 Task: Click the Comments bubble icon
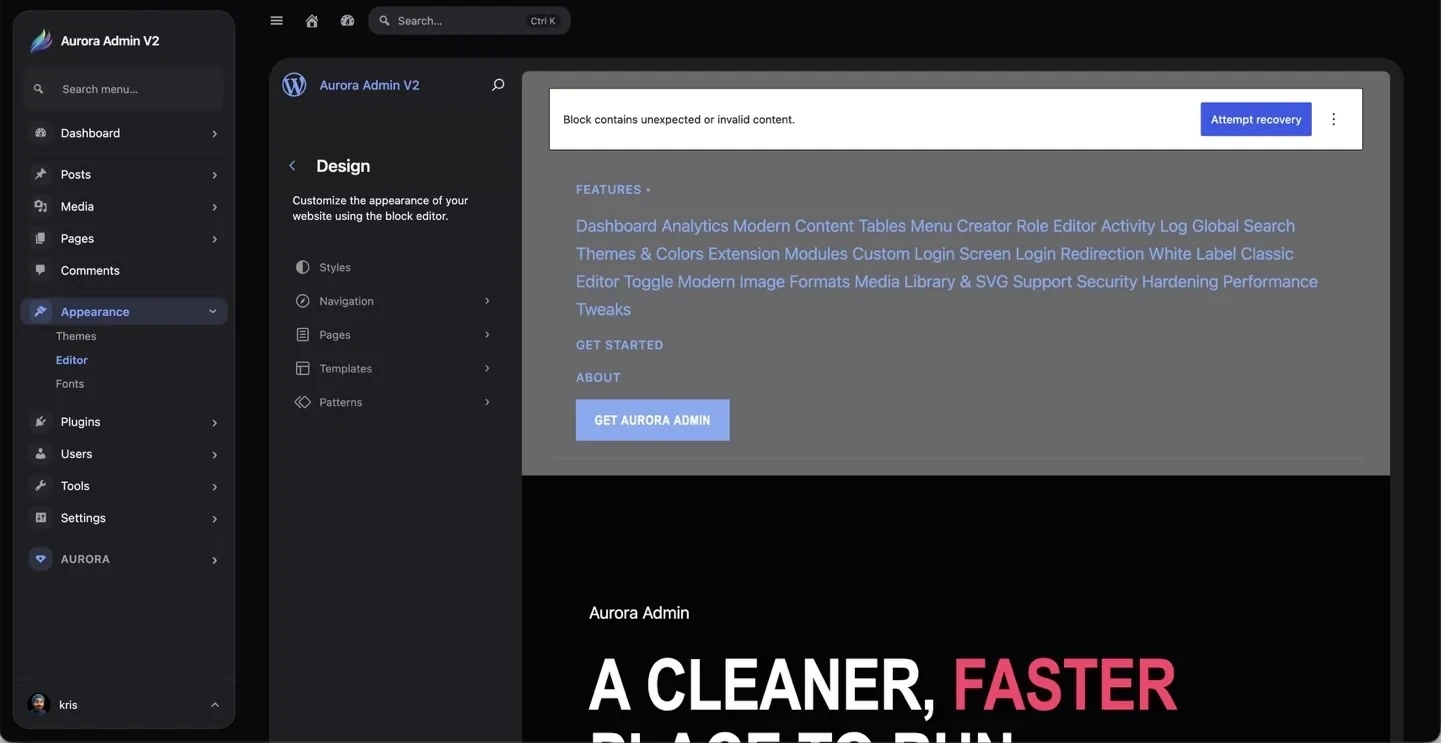click(x=41, y=270)
